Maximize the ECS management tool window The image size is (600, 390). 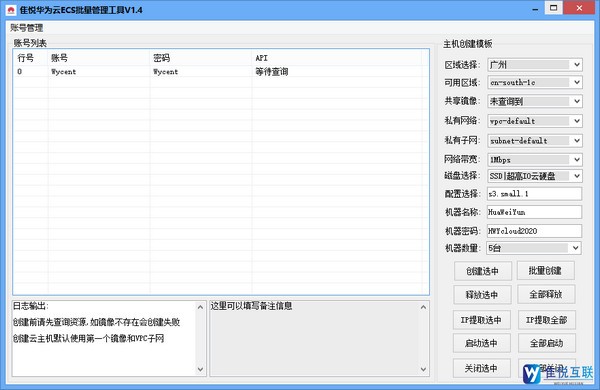tap(554, 8)
